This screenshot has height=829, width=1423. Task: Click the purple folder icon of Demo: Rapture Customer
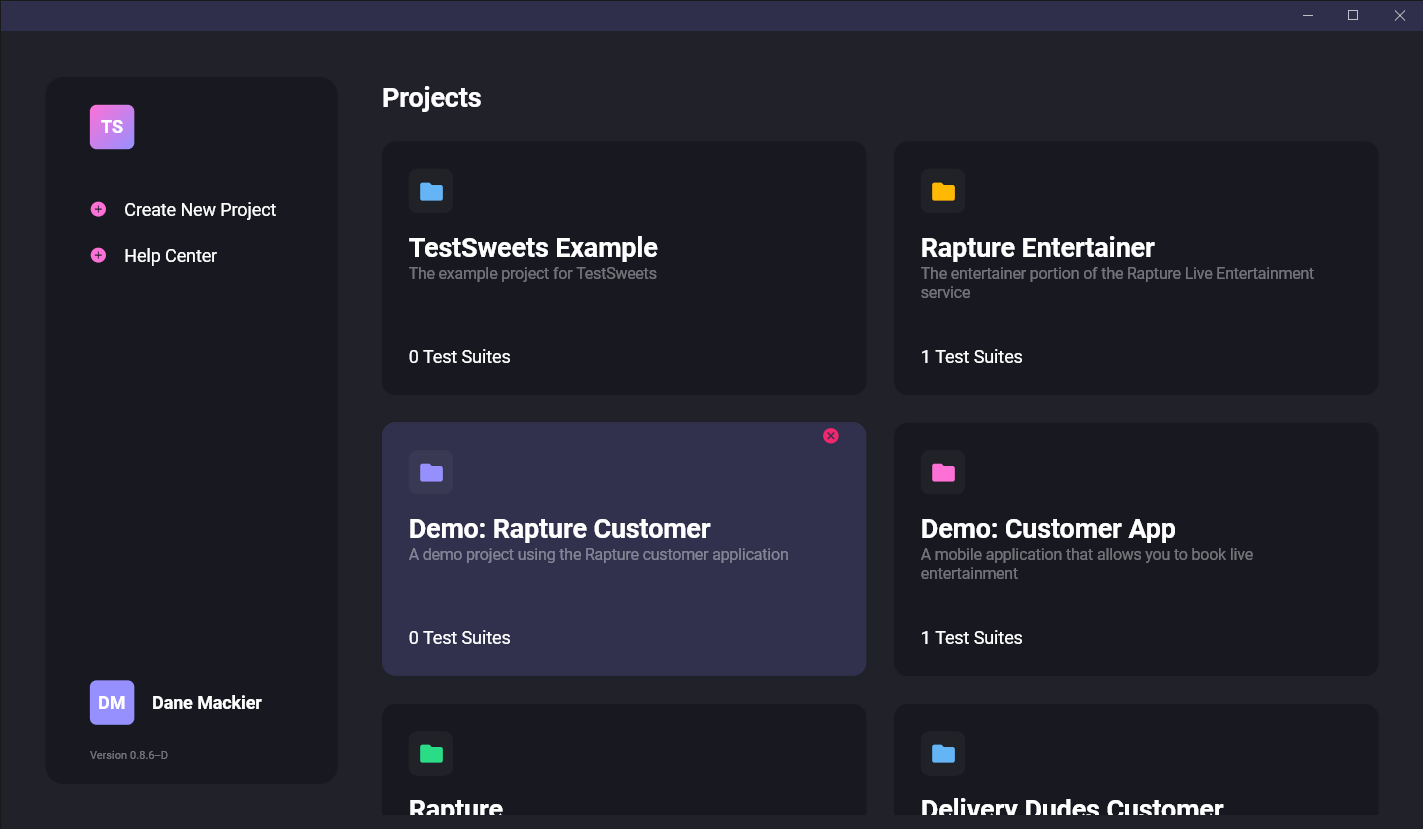pyautogui.click(x=431, y=472)
